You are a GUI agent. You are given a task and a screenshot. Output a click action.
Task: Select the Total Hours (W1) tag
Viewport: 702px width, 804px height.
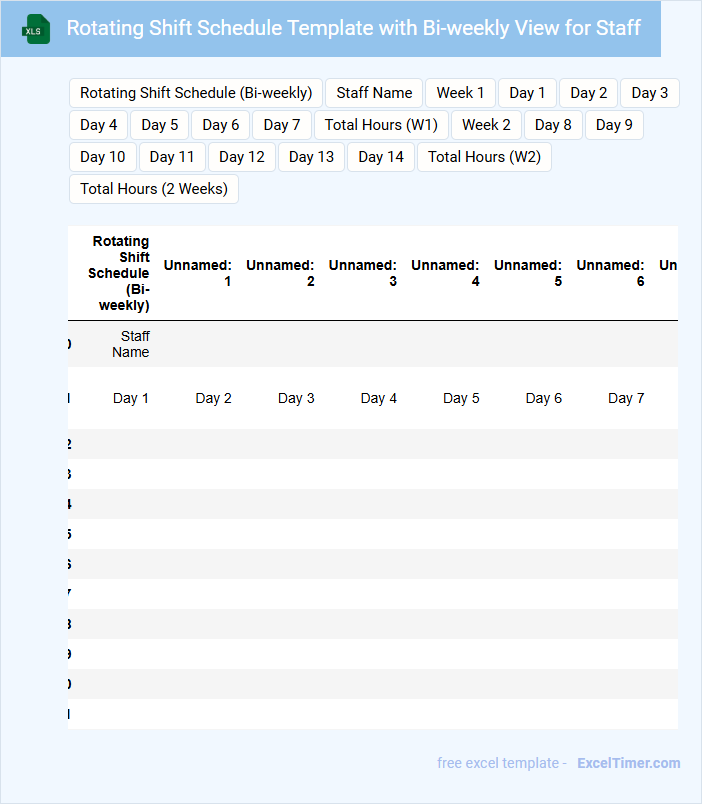coord(381,125)
